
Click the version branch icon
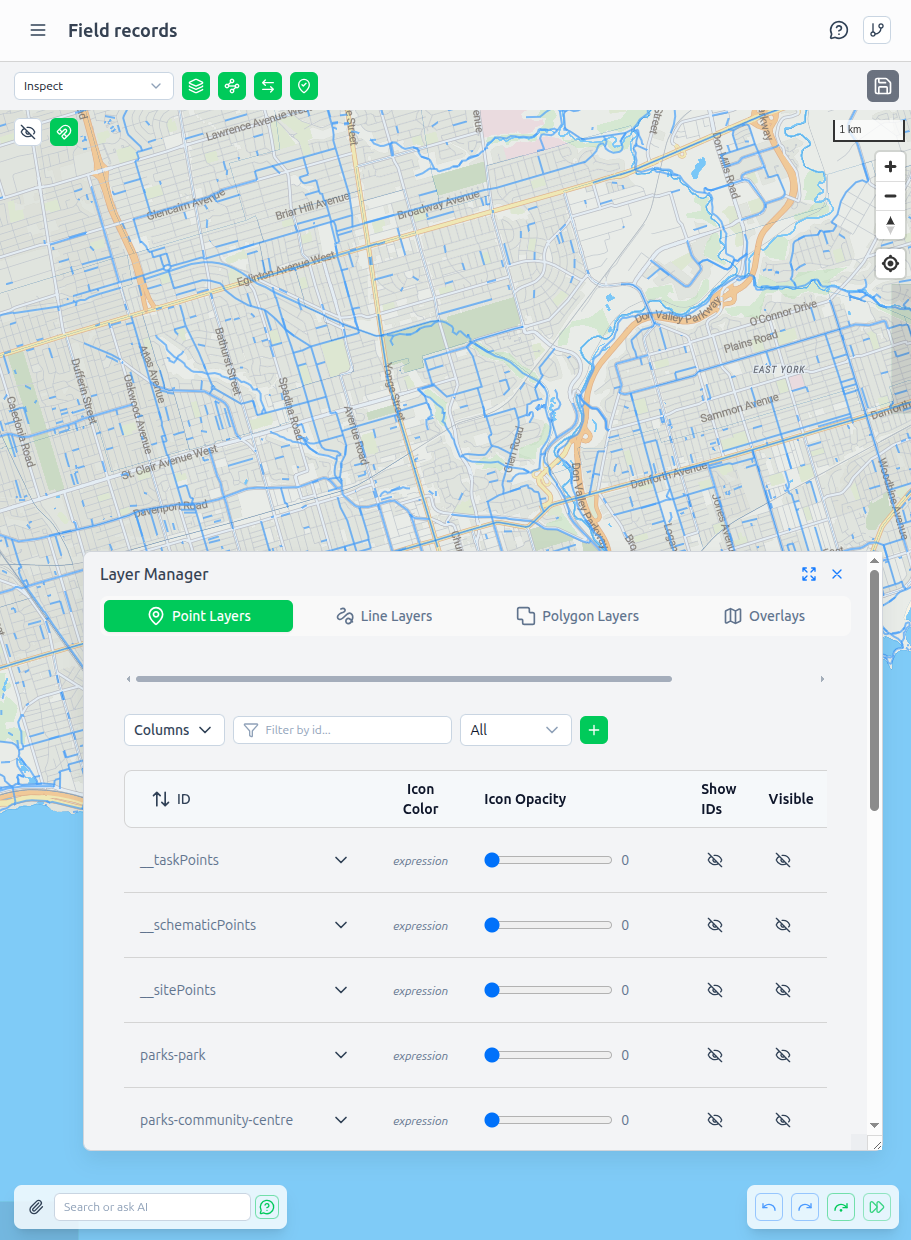point(876,30)
